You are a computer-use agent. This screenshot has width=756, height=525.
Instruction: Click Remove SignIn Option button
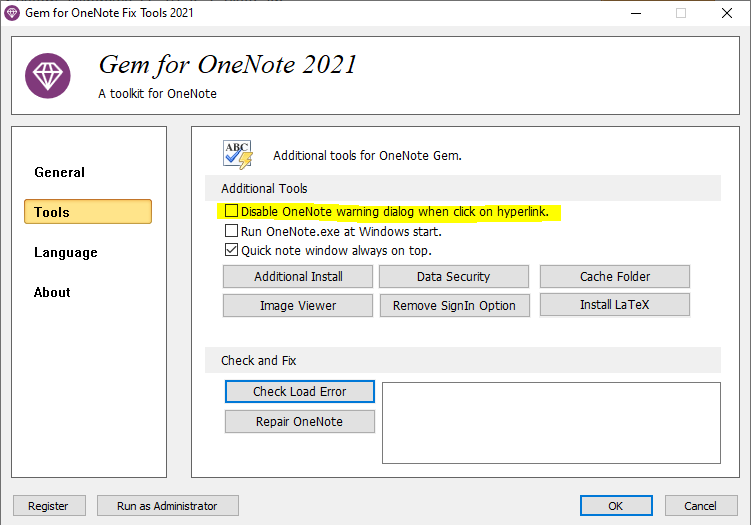pyautogui.click(x=454, y=306)
